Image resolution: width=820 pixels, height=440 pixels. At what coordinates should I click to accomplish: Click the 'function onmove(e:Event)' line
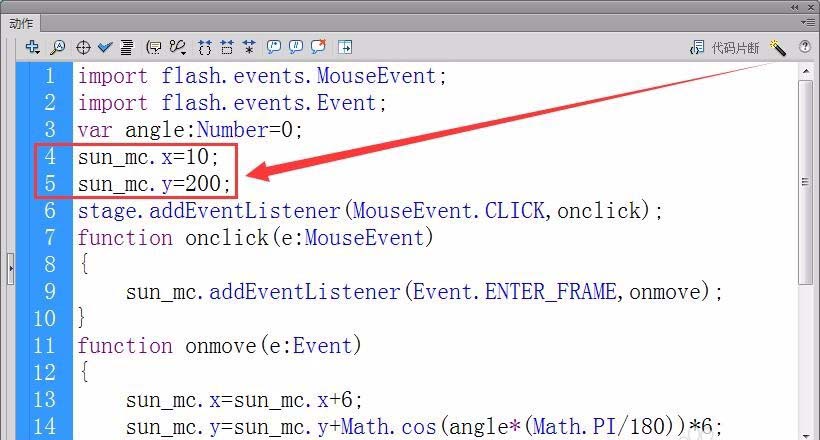220,346
